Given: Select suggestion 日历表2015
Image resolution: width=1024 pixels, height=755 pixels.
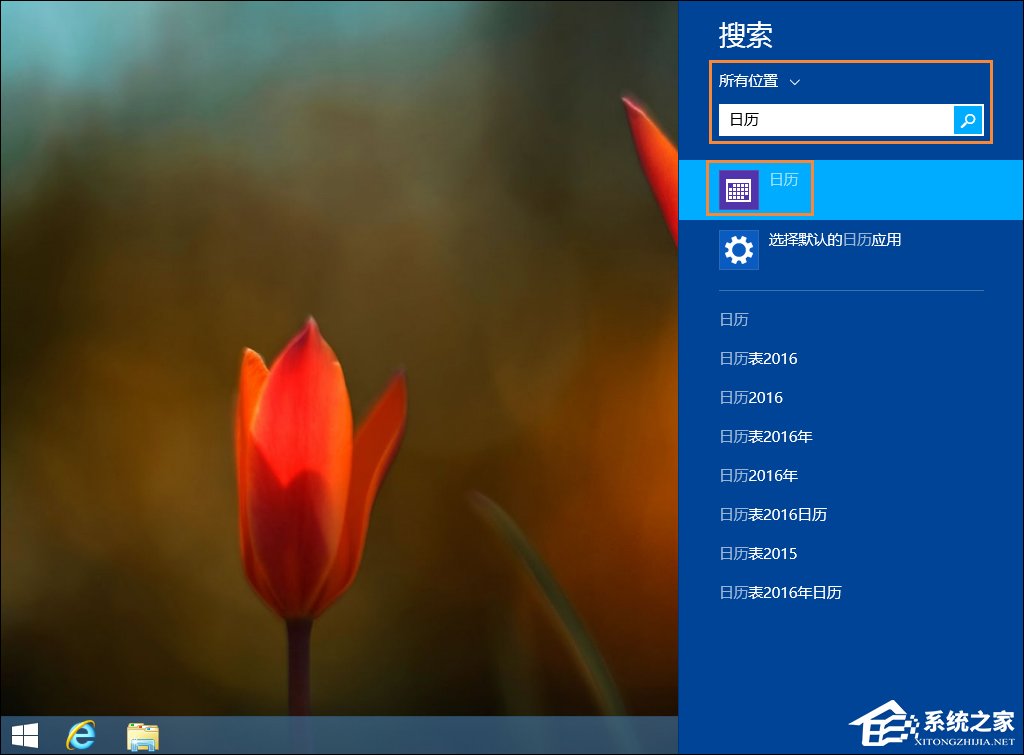Looking at the screenshot, I should tap(757, 553).
